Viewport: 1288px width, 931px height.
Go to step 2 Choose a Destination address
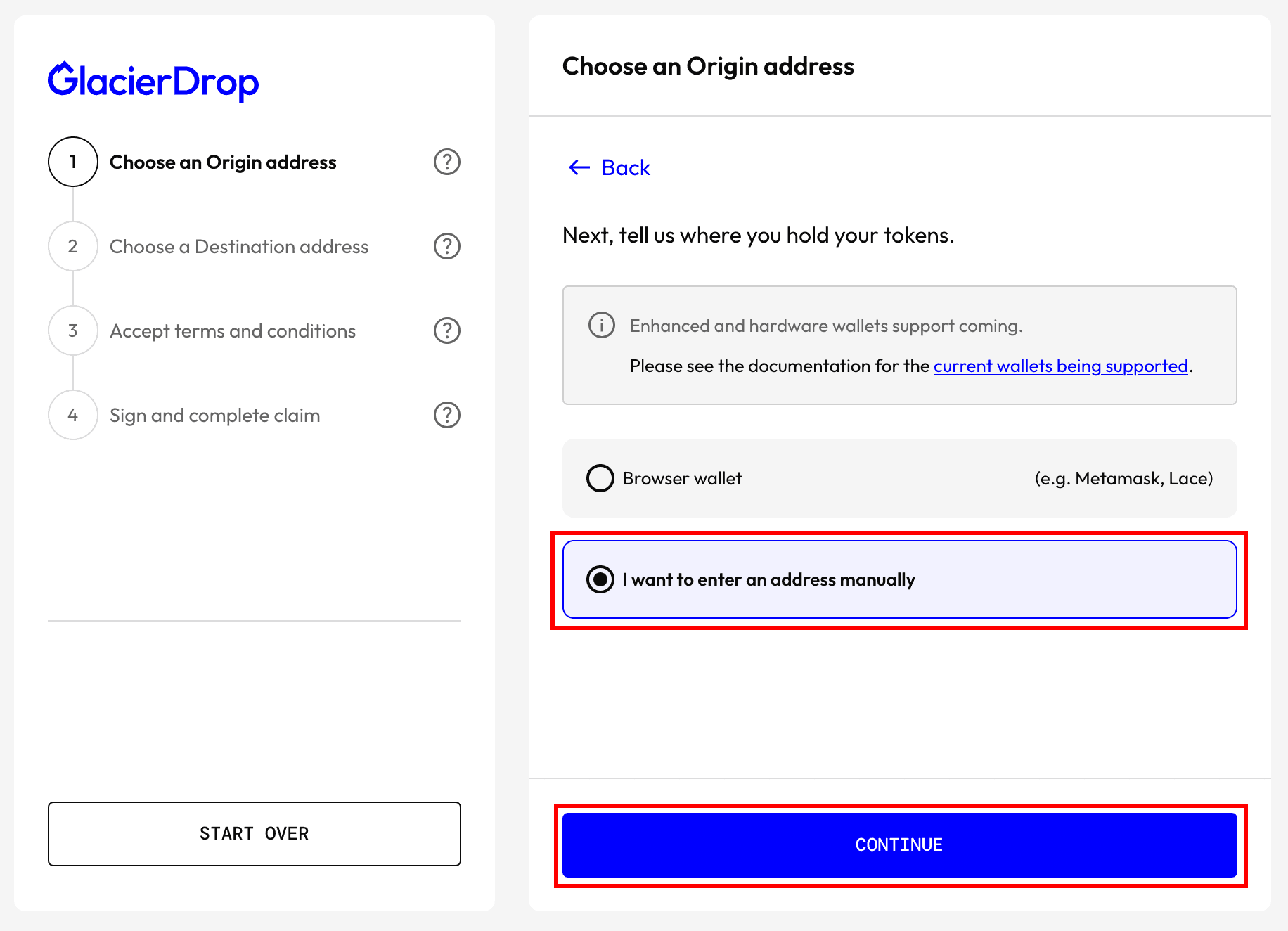pyautogui.click(x=239, y=247)
